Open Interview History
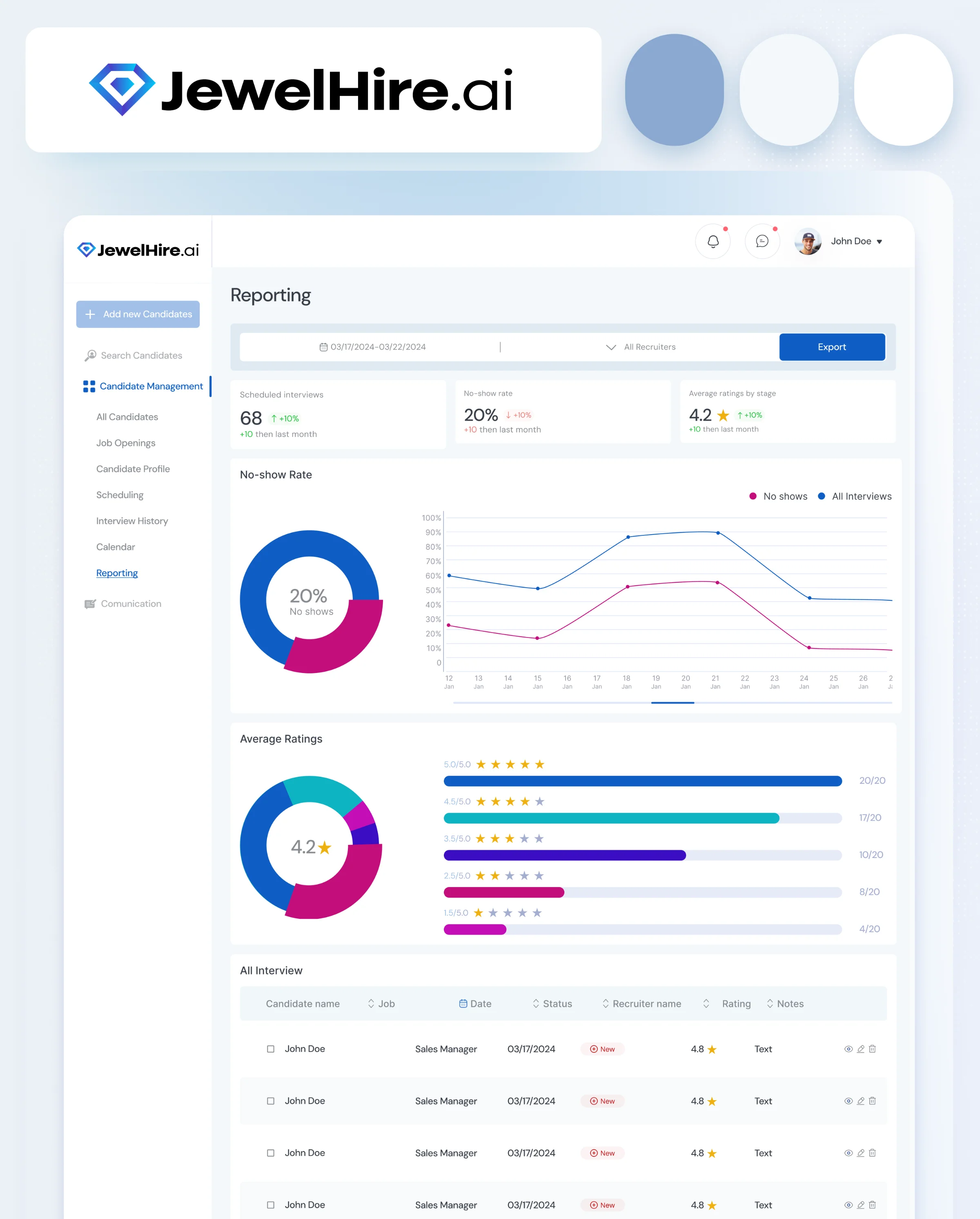 click(x=132, y=521)
